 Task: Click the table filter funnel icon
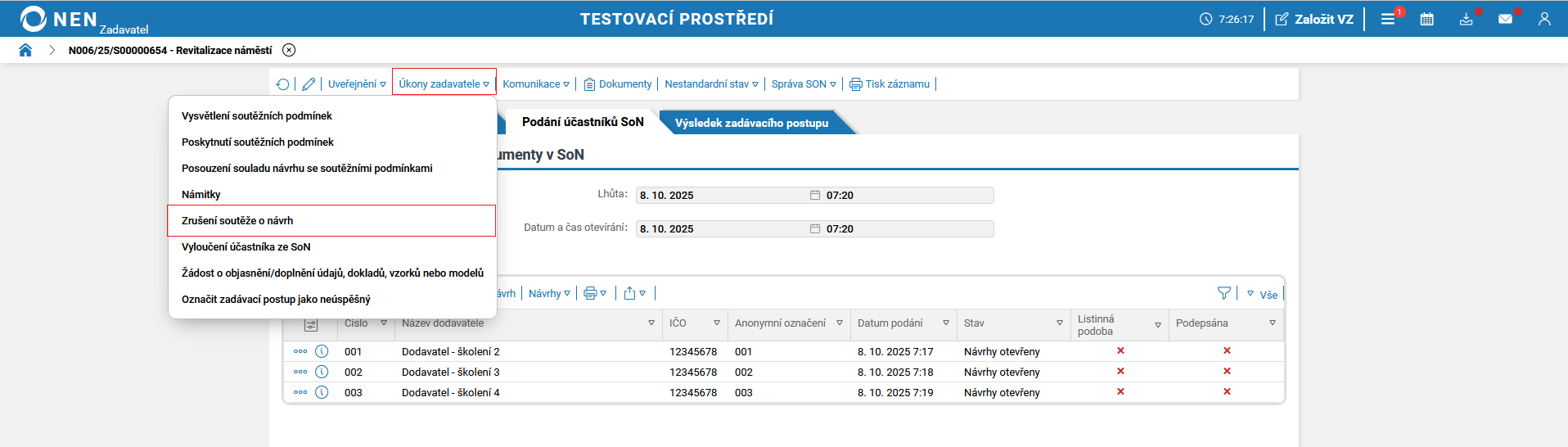coord(1224,293)
